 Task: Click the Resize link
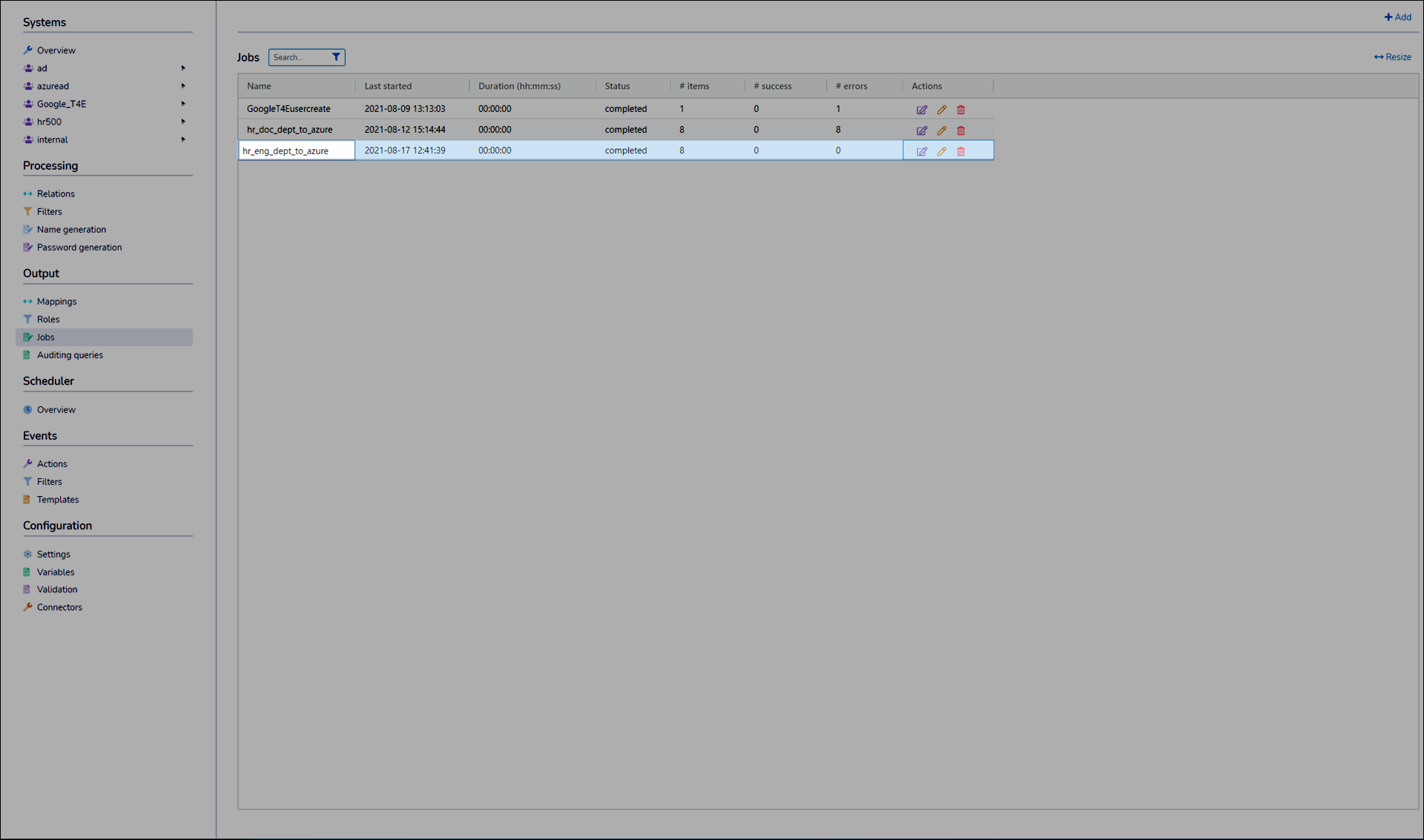point(1392,57)
